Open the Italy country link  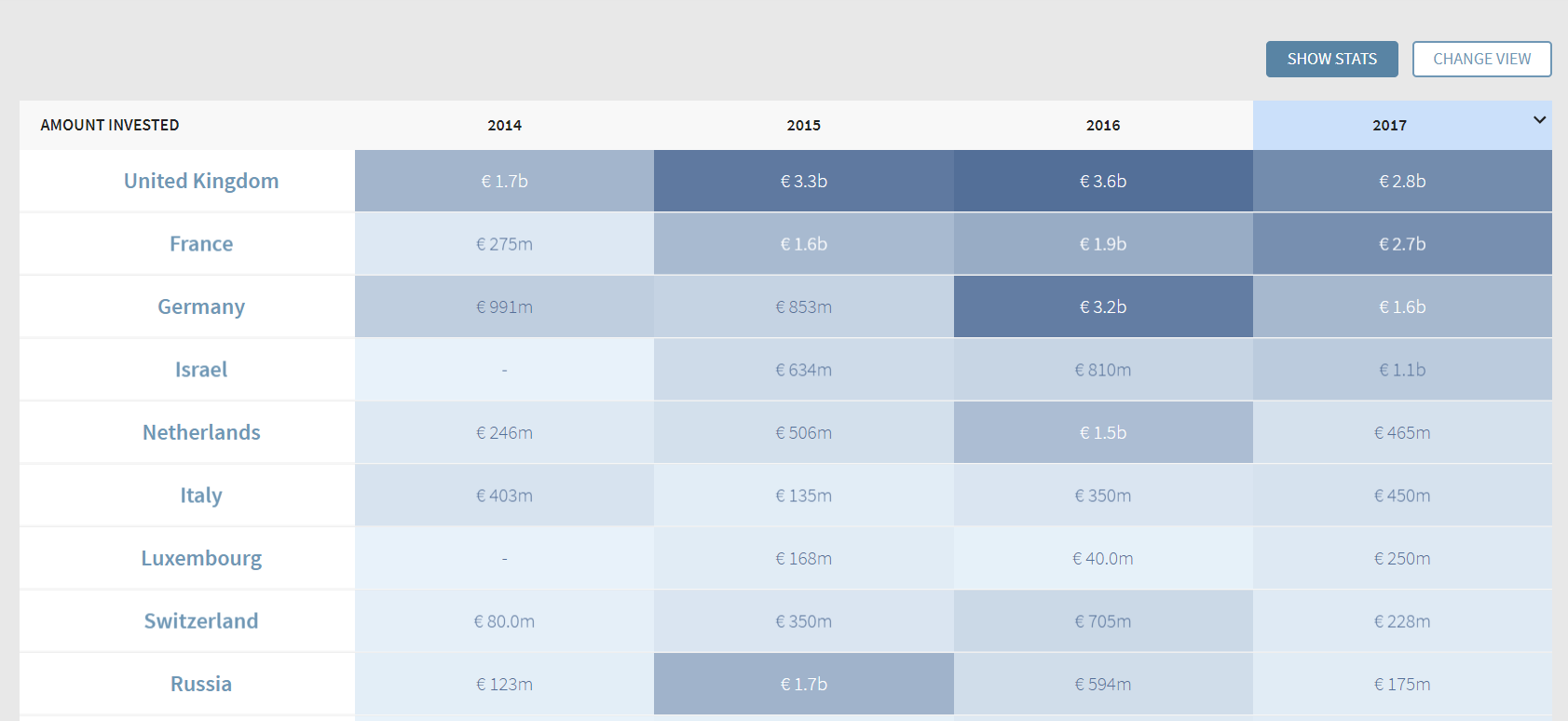click(x=201, y=496)
